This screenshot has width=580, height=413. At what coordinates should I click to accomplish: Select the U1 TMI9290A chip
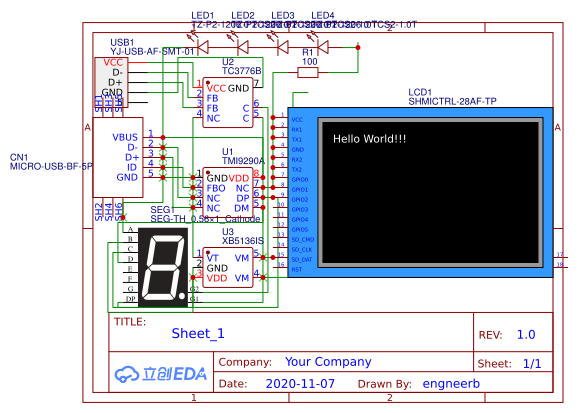click(228, 193)
